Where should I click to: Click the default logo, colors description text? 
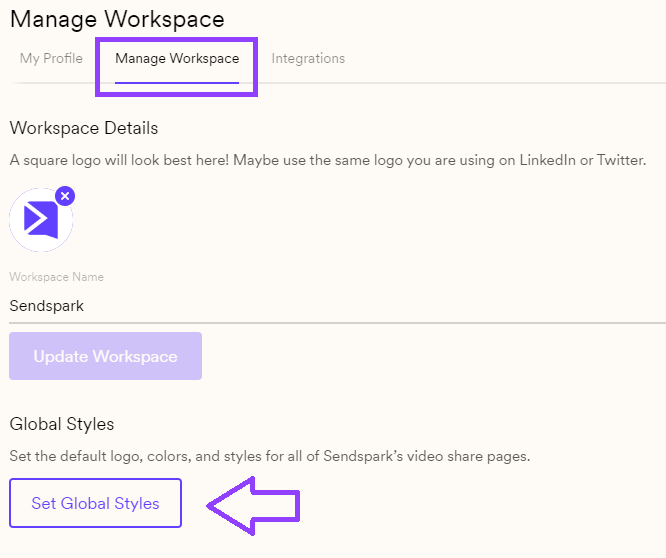(x=270, y=456)
